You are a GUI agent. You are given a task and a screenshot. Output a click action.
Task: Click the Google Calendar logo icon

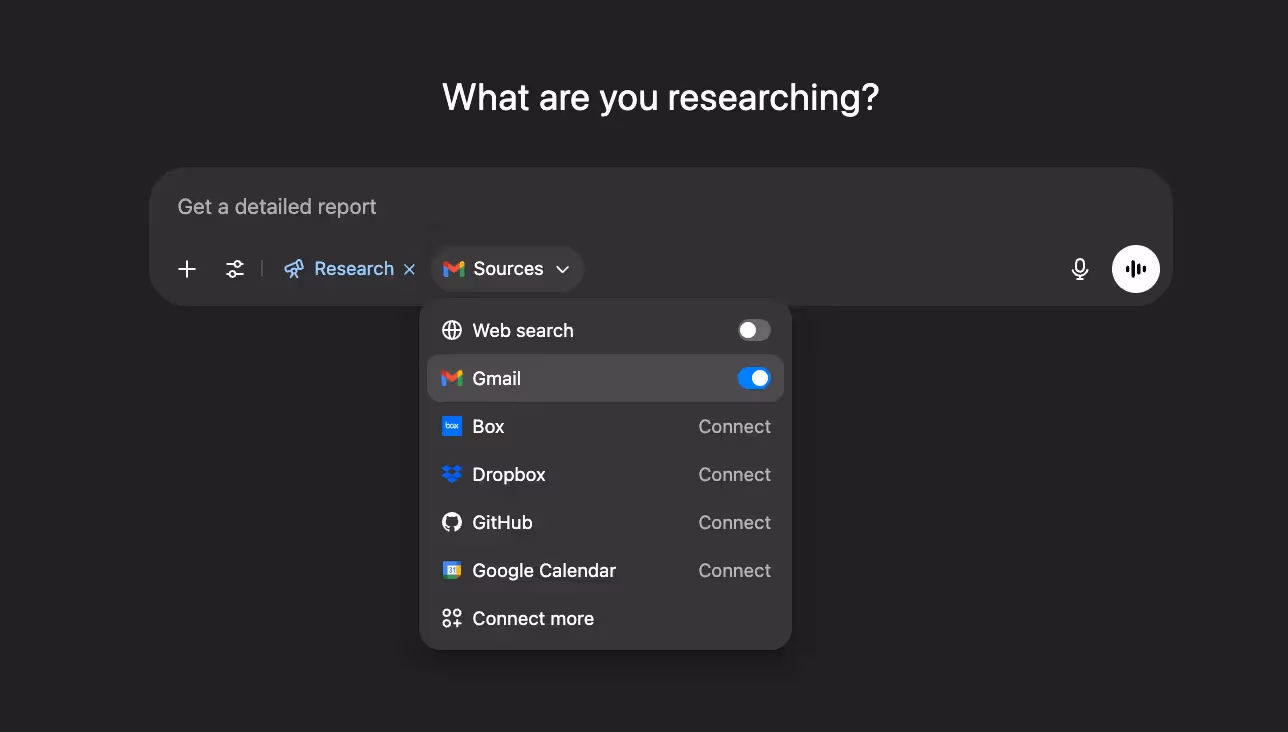(x=452, y=570)
